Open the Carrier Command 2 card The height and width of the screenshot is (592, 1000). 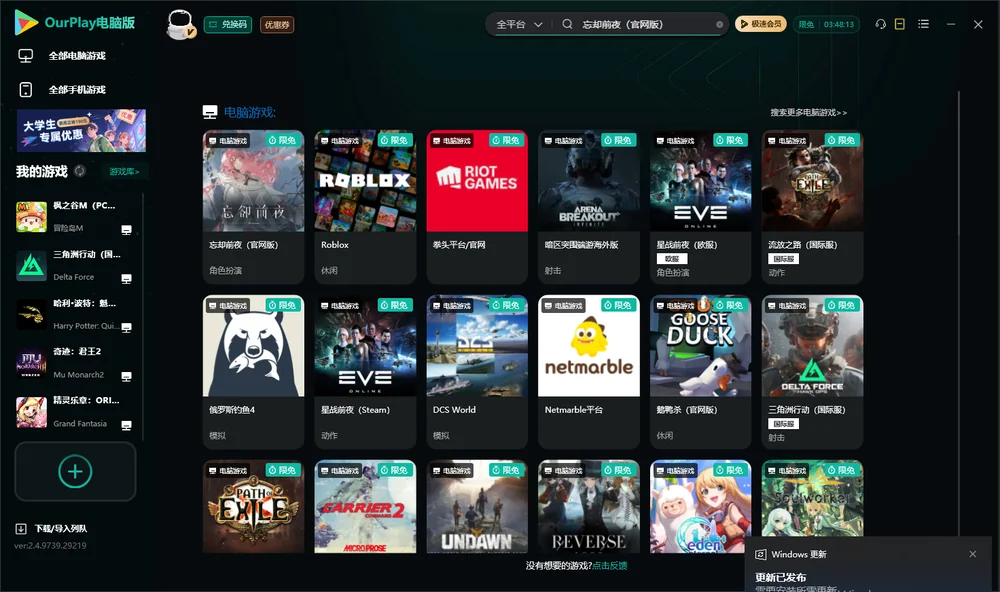click(365, 507)
